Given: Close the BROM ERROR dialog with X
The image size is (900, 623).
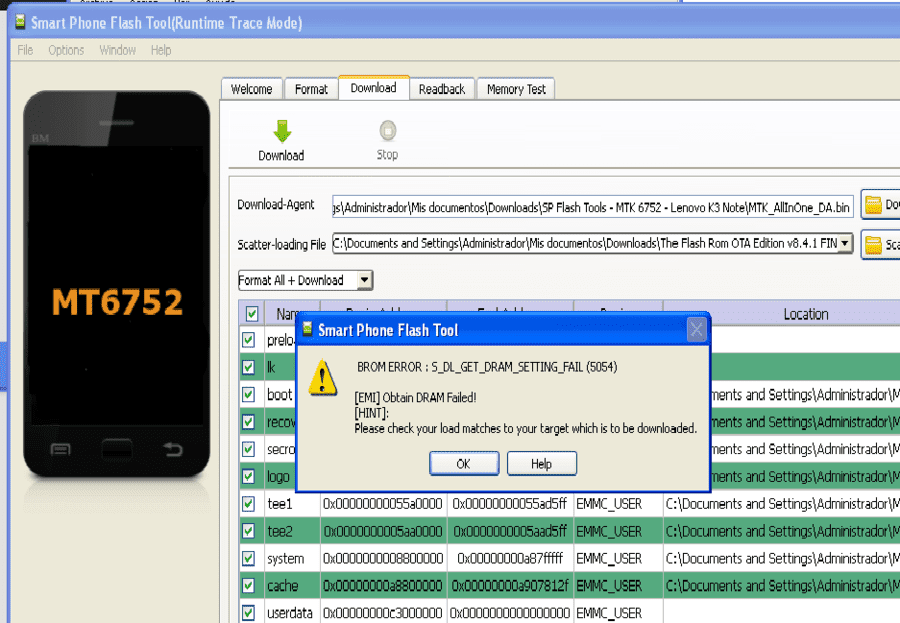Looking at the screenshot, I should pyautogui.click(x=696, y=330).
